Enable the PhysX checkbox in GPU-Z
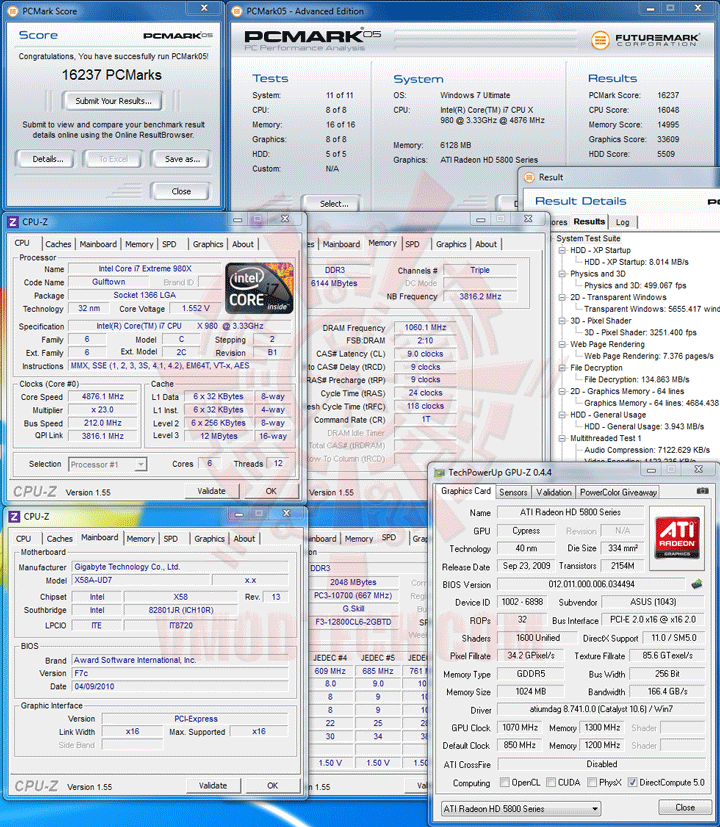Viewport: 720px width, 827px height. click(592, 782)
